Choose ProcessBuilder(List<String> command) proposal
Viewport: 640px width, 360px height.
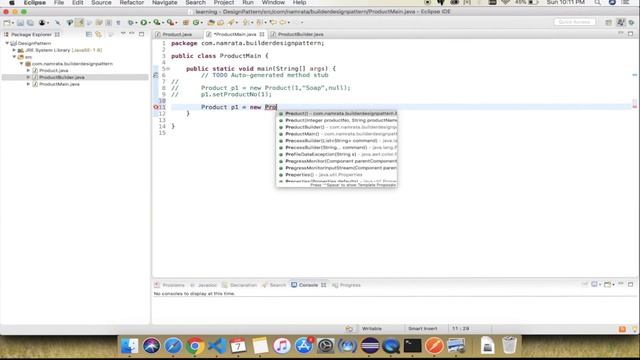coord(337,141)
